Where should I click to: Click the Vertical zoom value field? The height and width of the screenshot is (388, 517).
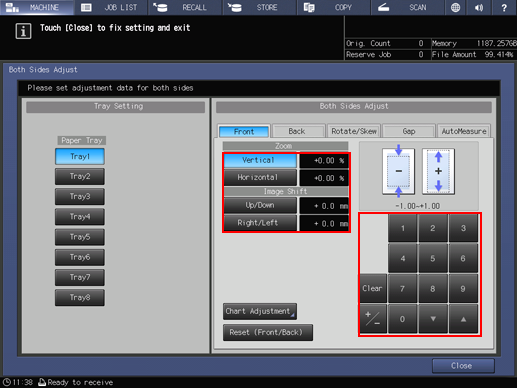(x=324, y=161)
